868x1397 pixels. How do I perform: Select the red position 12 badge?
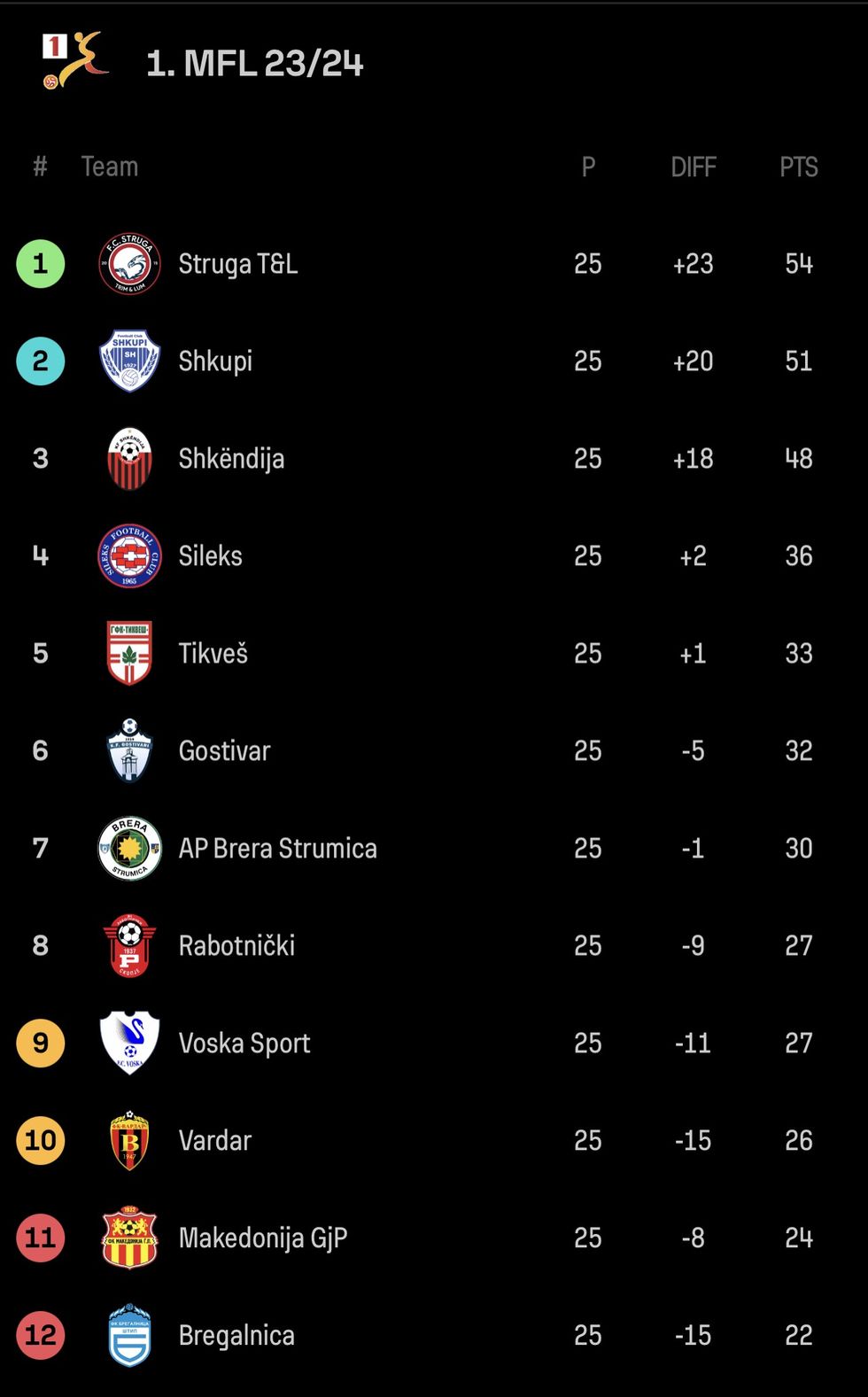[x=41, y=1336]
